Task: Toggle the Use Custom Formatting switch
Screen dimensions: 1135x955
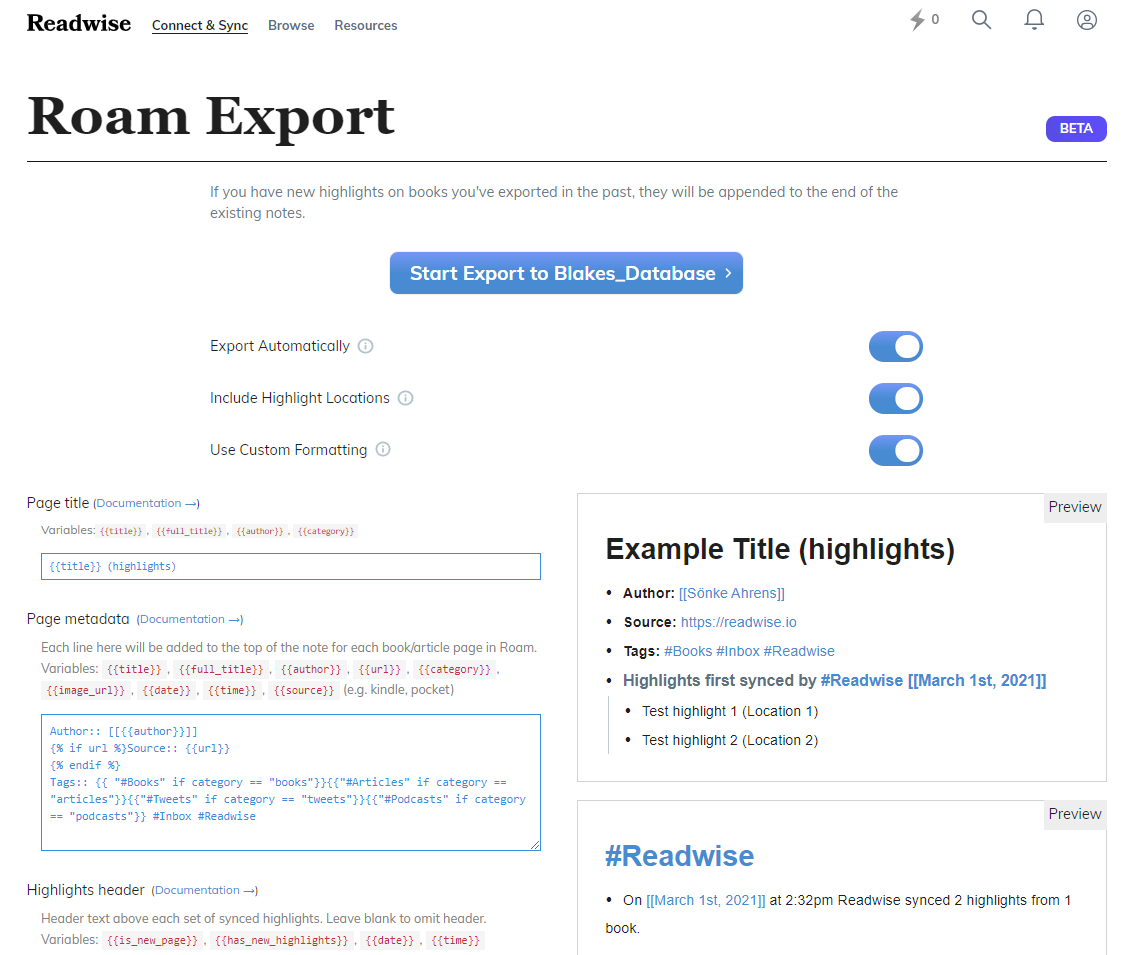Action: (x=895, y=450)
